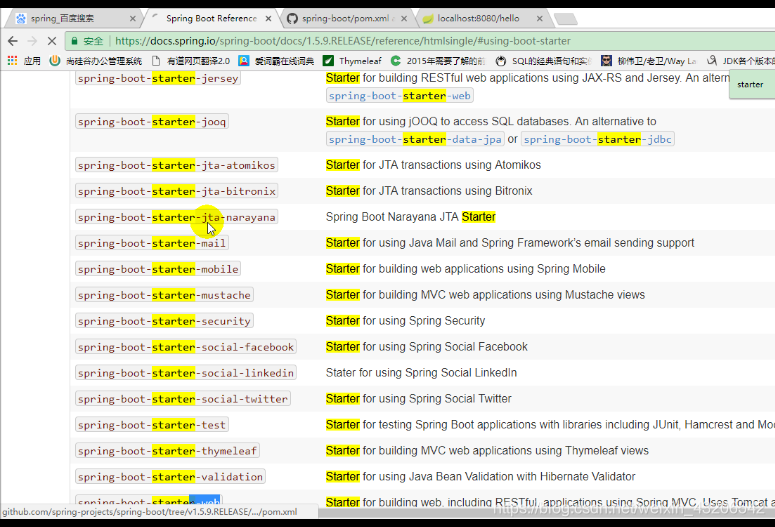
Task: Click Spring Boot Narayana JTA Starter description
Action: pos(411,217)
